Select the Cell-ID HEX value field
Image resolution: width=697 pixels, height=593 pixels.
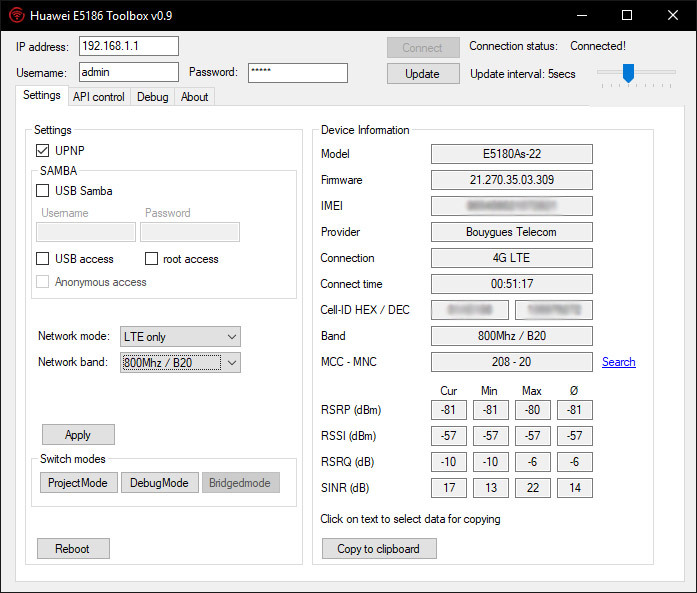(470, 310)
